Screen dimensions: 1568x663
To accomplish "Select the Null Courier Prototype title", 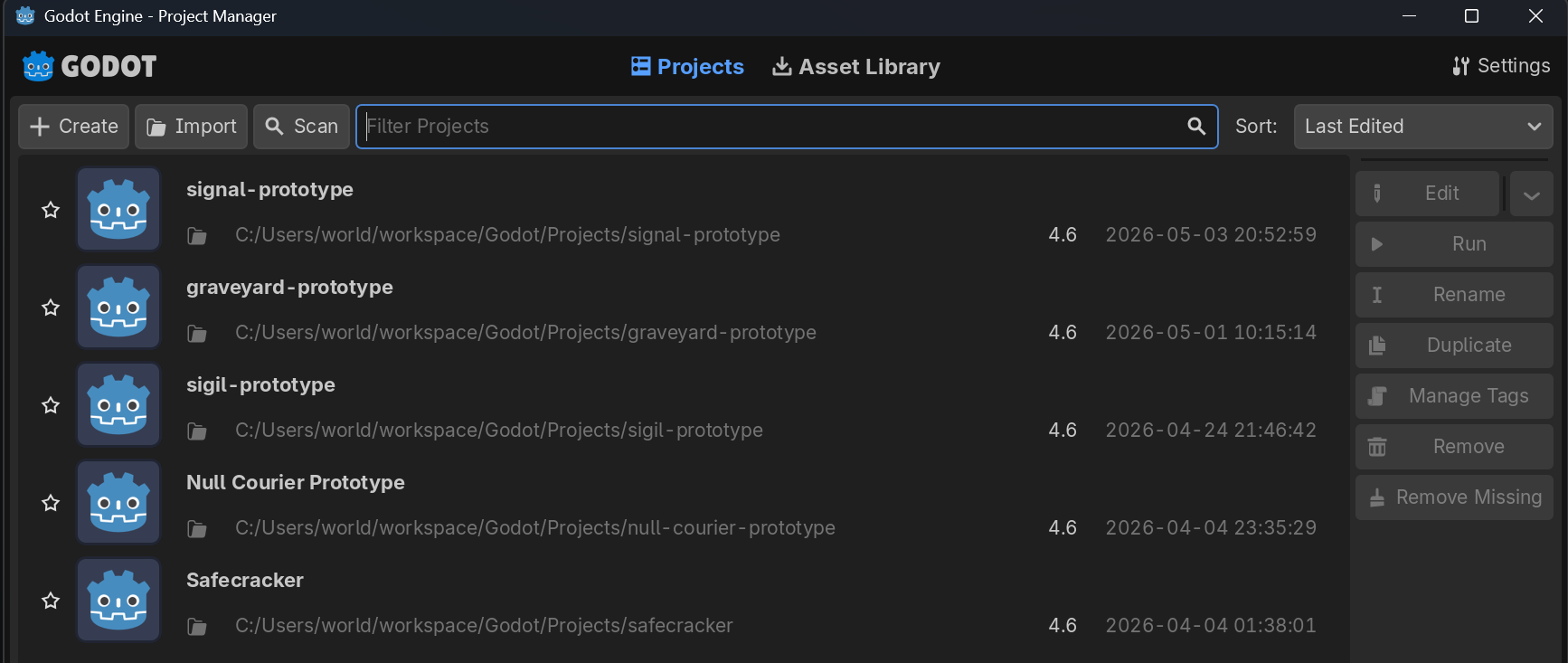I will click(296, 483).
